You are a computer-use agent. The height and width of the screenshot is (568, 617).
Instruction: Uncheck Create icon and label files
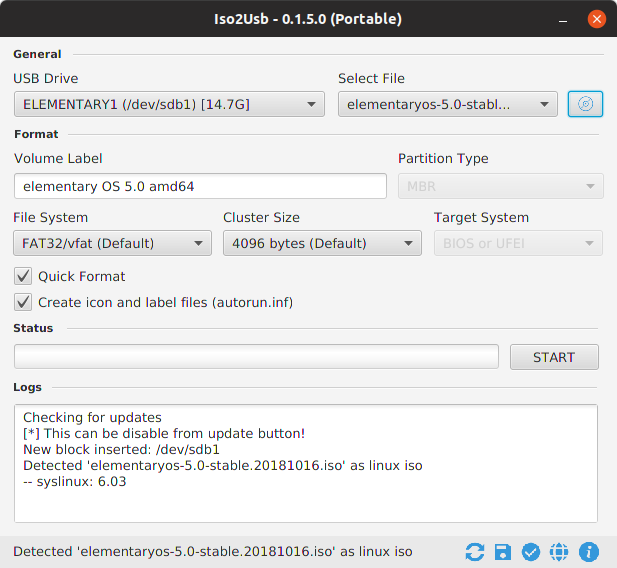(x=23, y=302)
